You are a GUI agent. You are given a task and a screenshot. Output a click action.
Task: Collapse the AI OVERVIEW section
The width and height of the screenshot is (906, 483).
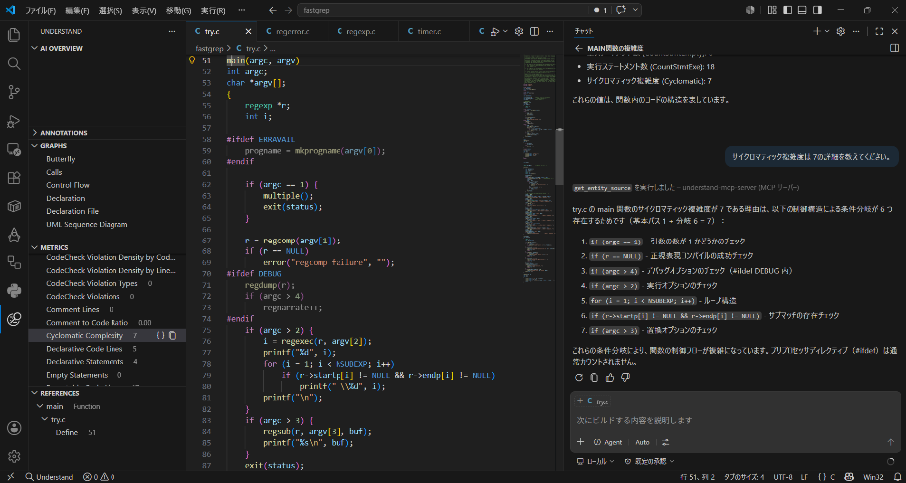61,49
